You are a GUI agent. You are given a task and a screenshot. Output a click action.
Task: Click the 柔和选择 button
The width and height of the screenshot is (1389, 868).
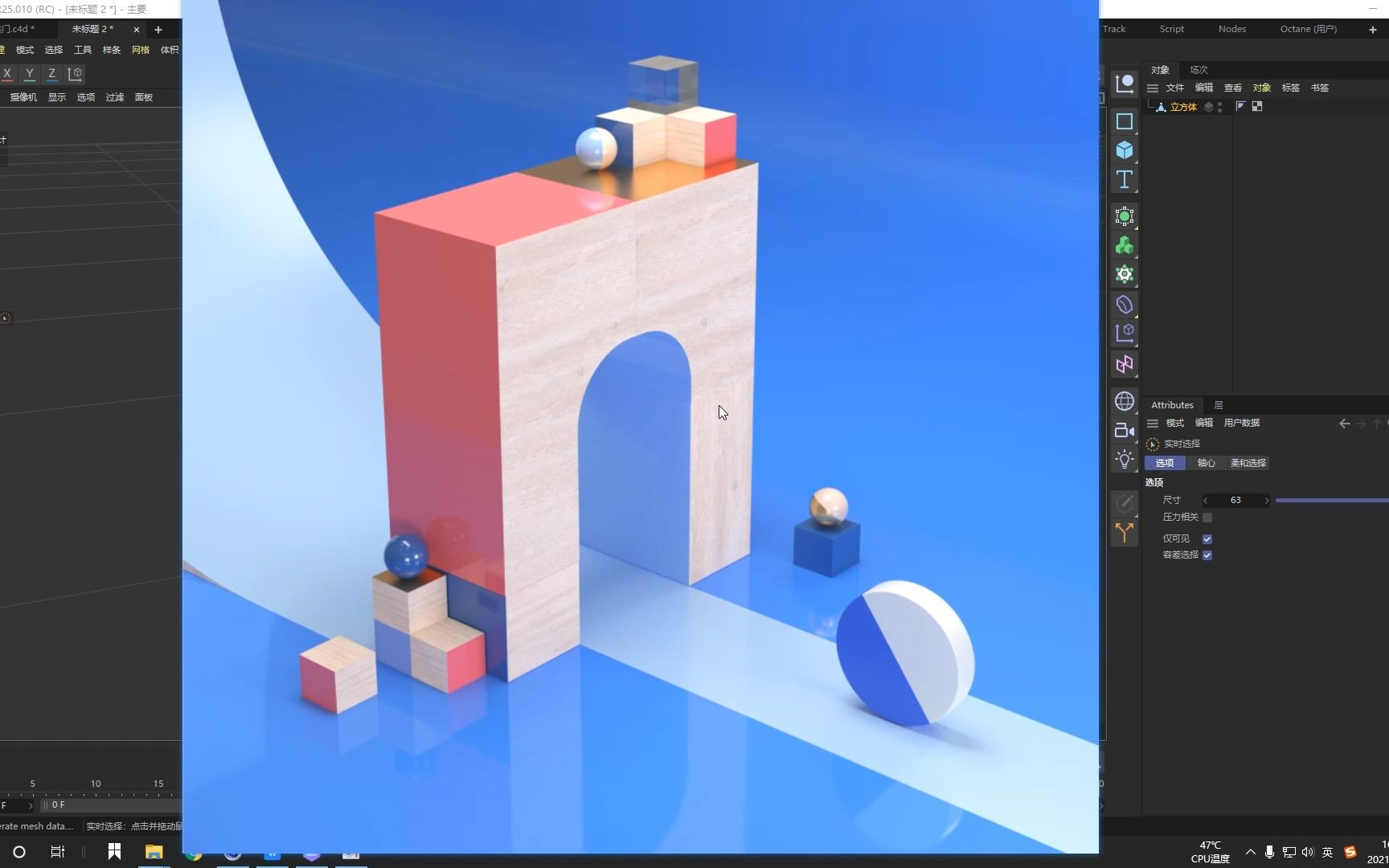coord(1248,463)
